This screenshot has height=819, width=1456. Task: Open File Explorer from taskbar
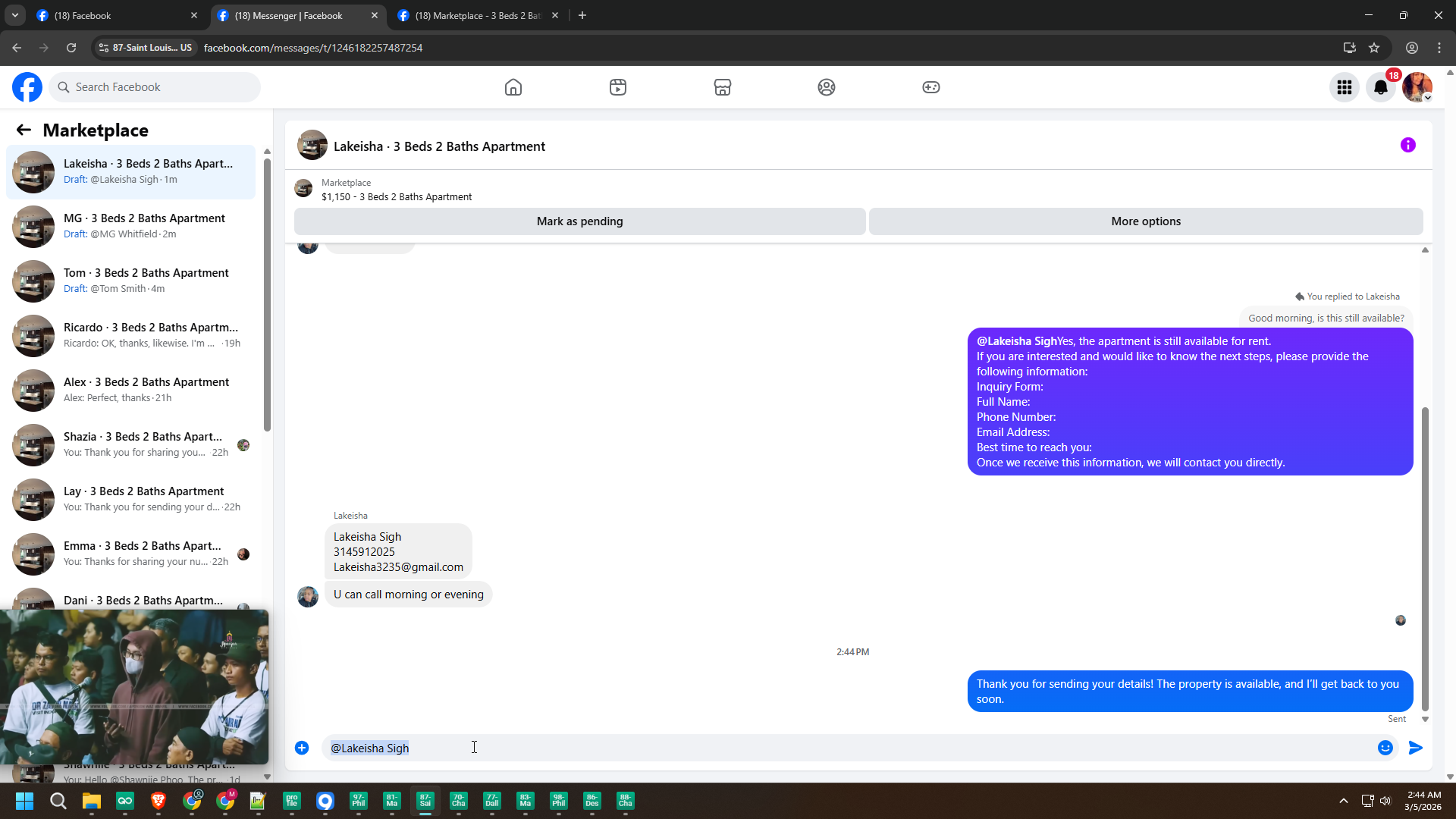(91, 801)
